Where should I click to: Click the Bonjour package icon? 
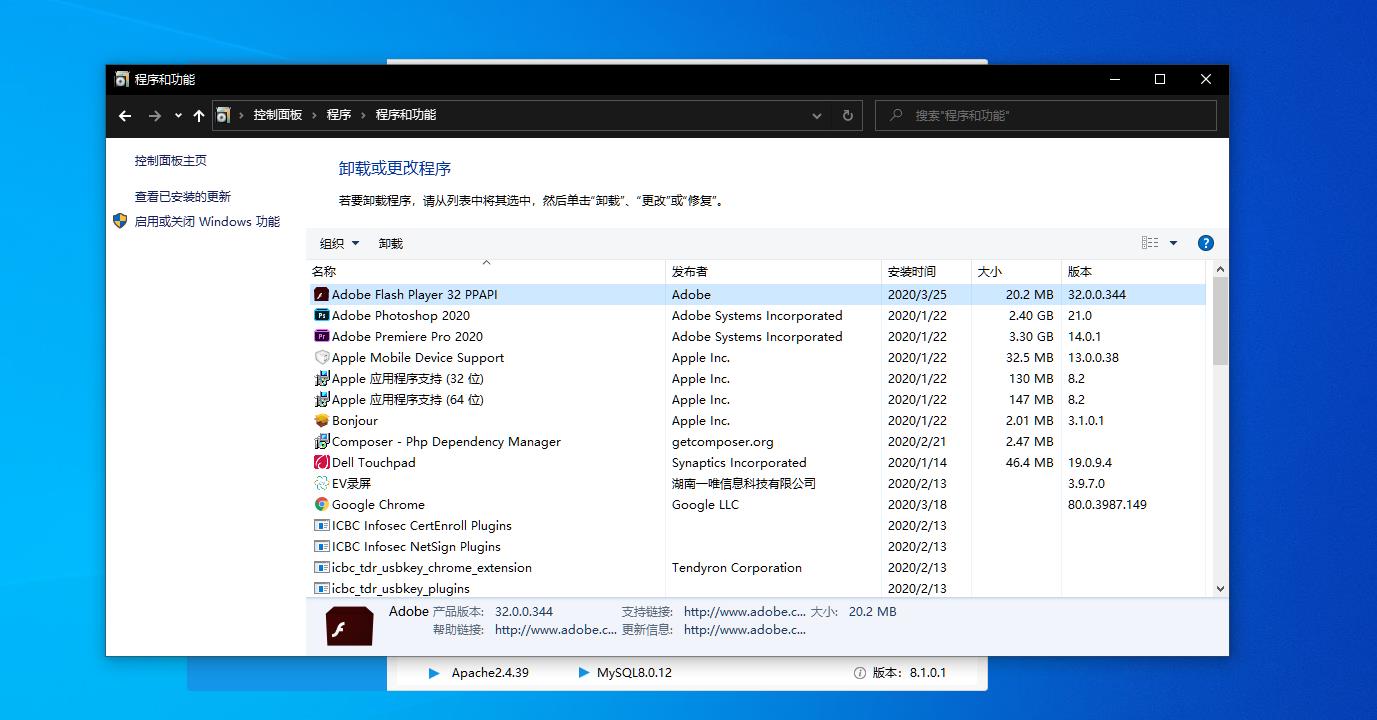(322, 420)
